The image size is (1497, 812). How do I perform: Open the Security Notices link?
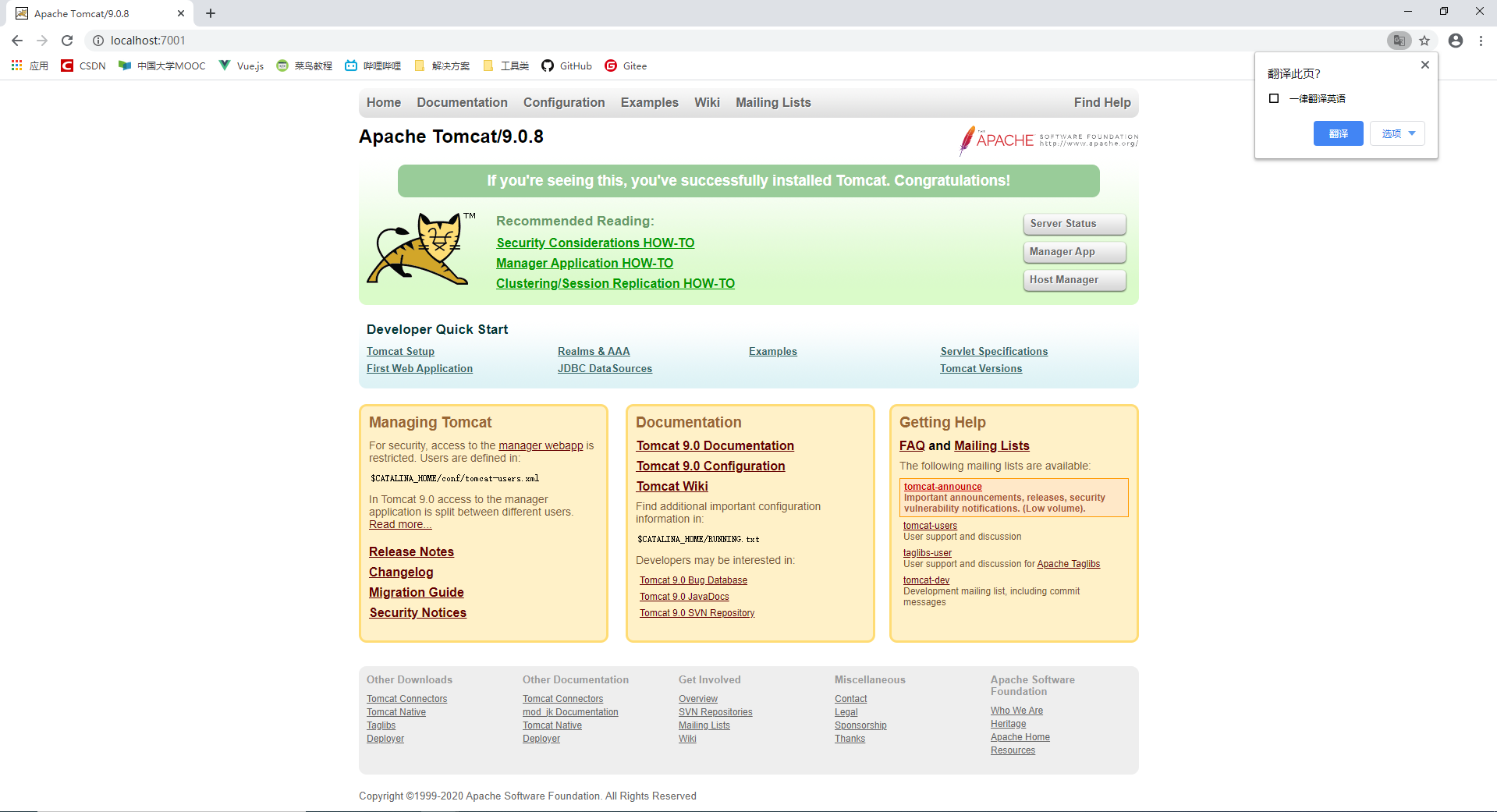[417, 613]
